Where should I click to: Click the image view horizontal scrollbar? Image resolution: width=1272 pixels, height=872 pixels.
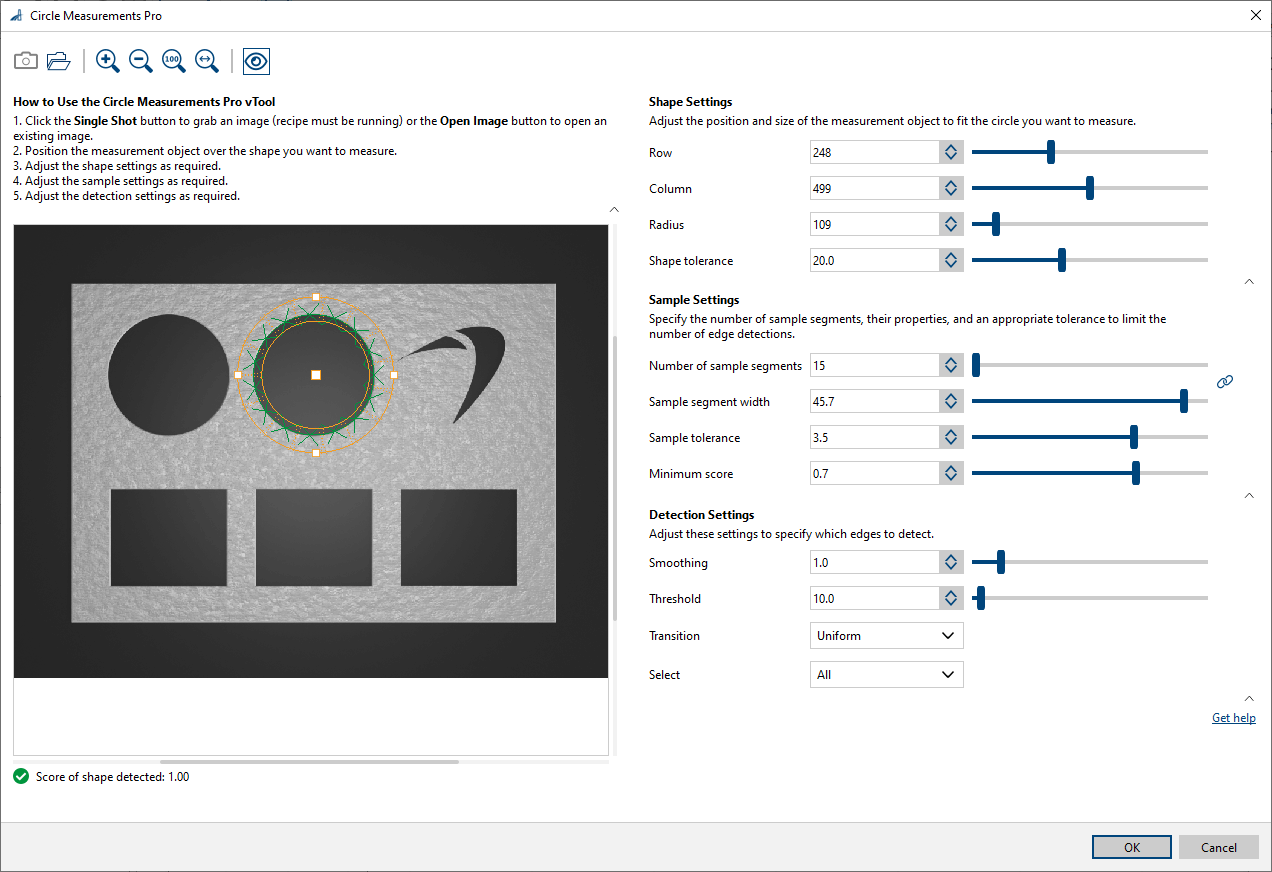coord(309,762)
